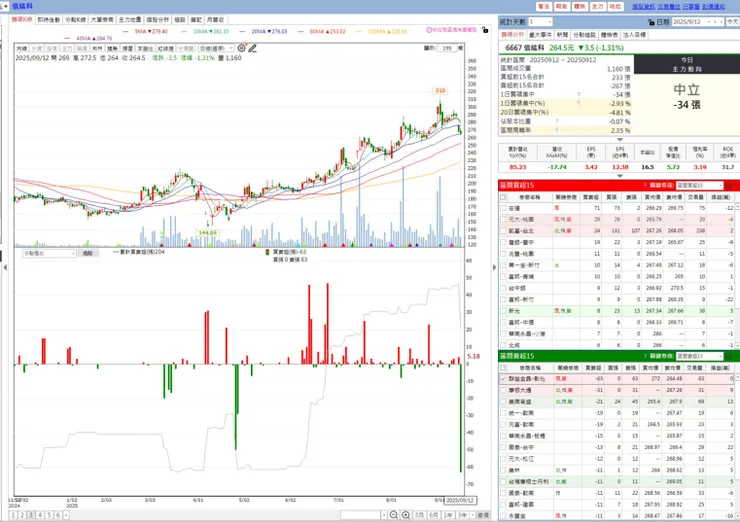Open dropdown arrow after 3年 button

(x=472, y=515)
